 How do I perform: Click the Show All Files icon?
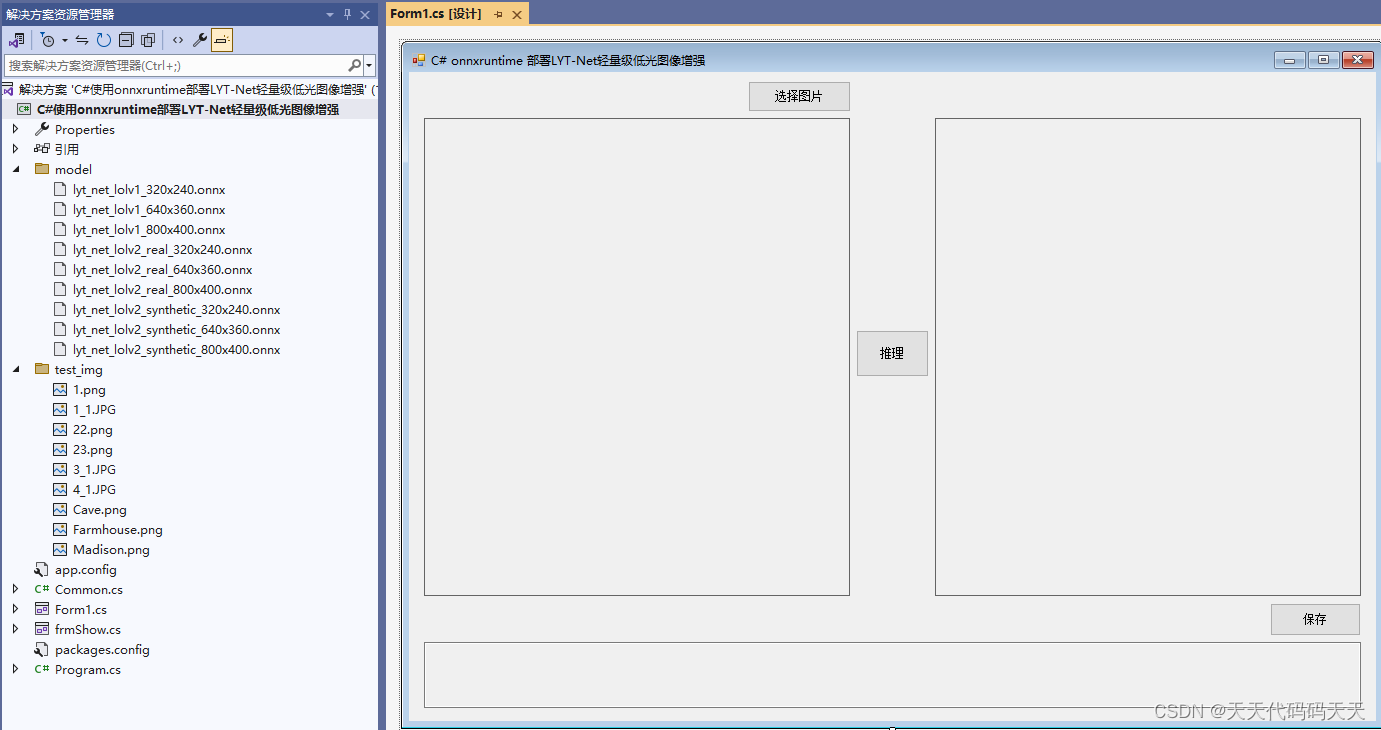(148, 39)
